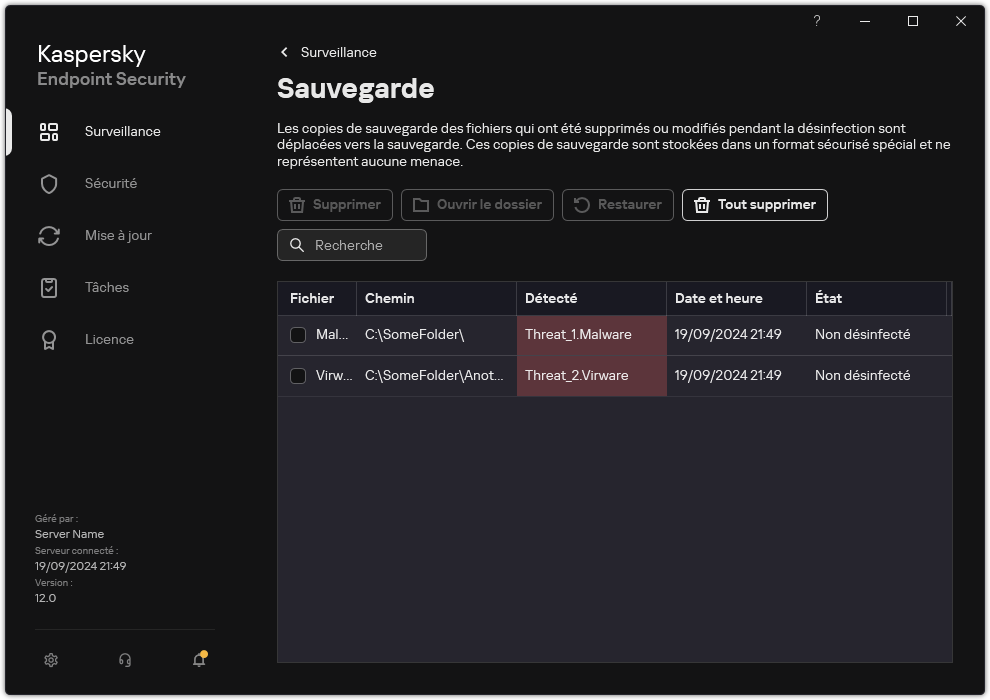Screen dimensions: 990x700
Task: Click the Licence ribbon icon
Action: pyautogui.click(x=49, y=340)
